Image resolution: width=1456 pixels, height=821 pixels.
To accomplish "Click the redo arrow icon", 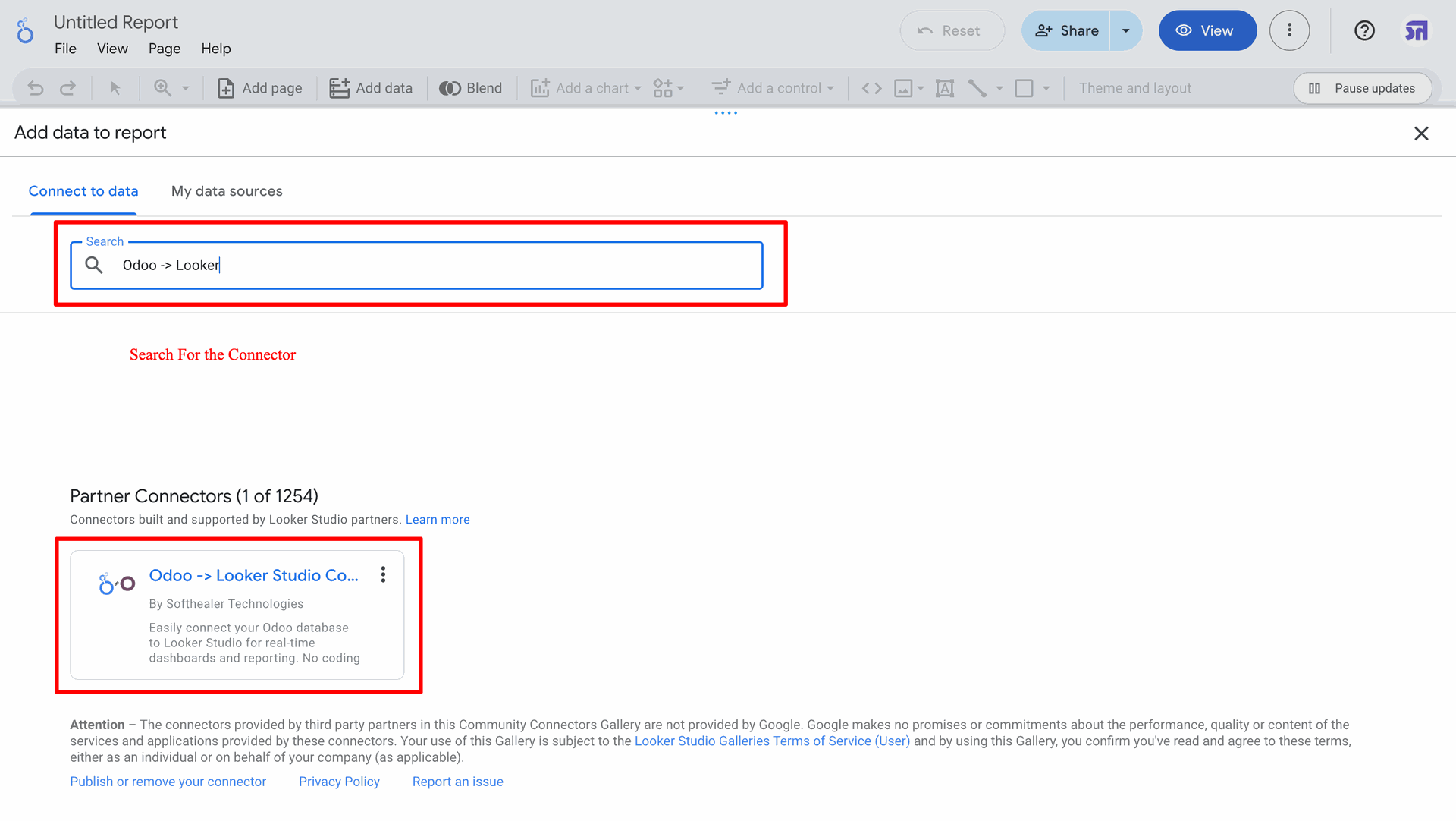I will pos(67,88).
